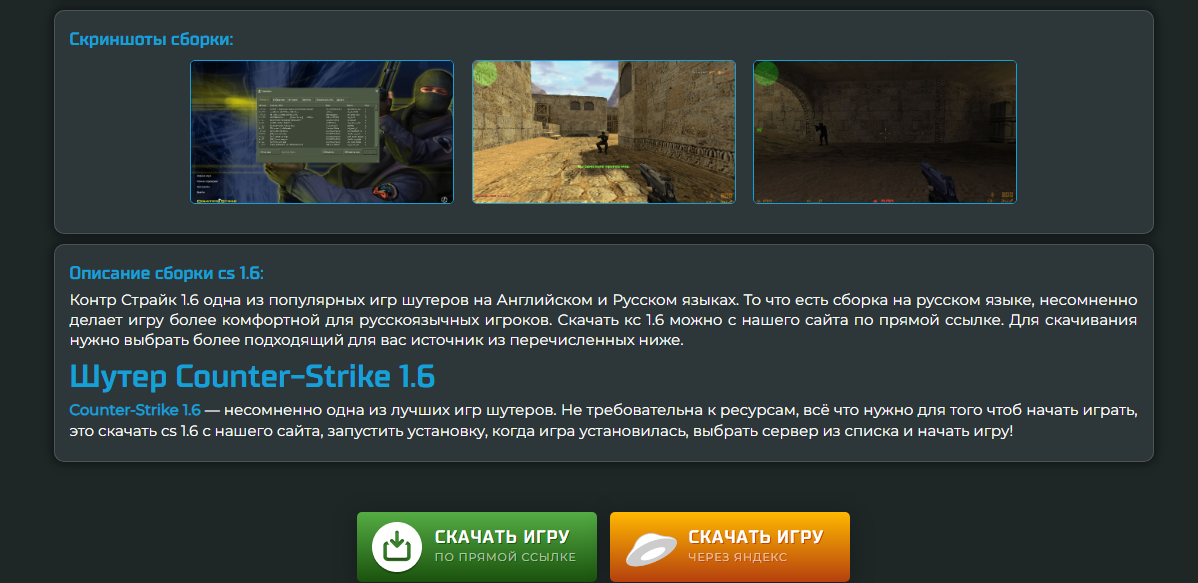Click the Yandex Disk saucer icon
Screen dimensions: 1198x583
point(651,548)
